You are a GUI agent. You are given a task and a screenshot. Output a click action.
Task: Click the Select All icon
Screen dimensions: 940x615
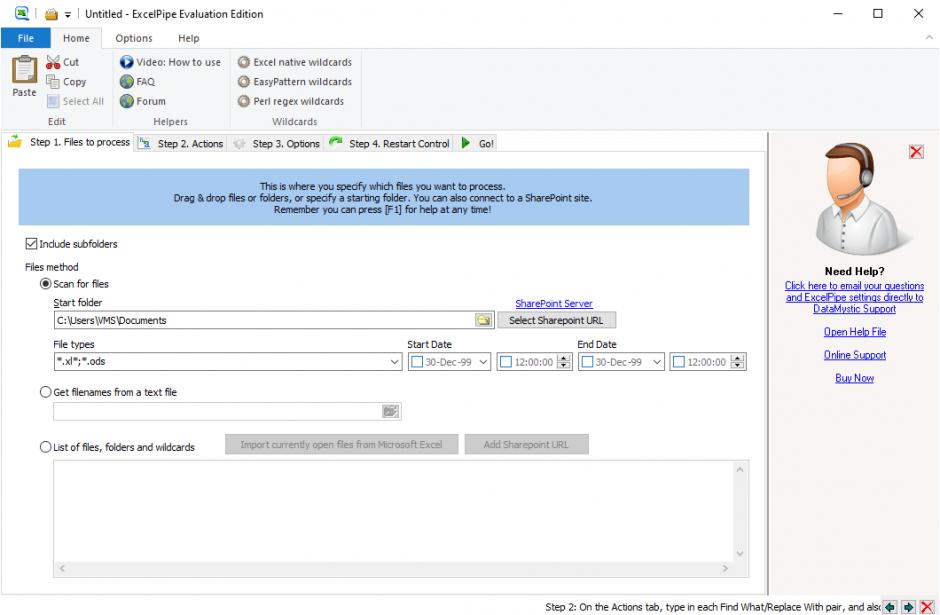[x=53, y=101]
